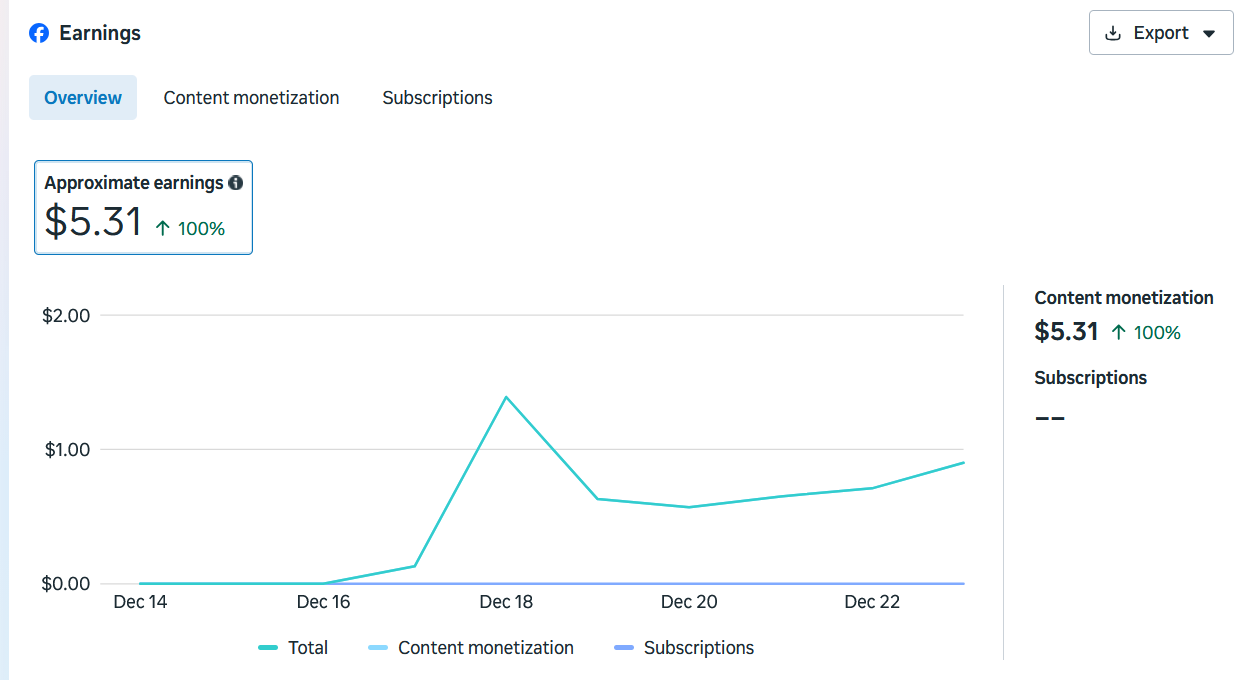Toggle the Total series in the legend
This screenshot has height=680, width=1254.
pos(307,648)
